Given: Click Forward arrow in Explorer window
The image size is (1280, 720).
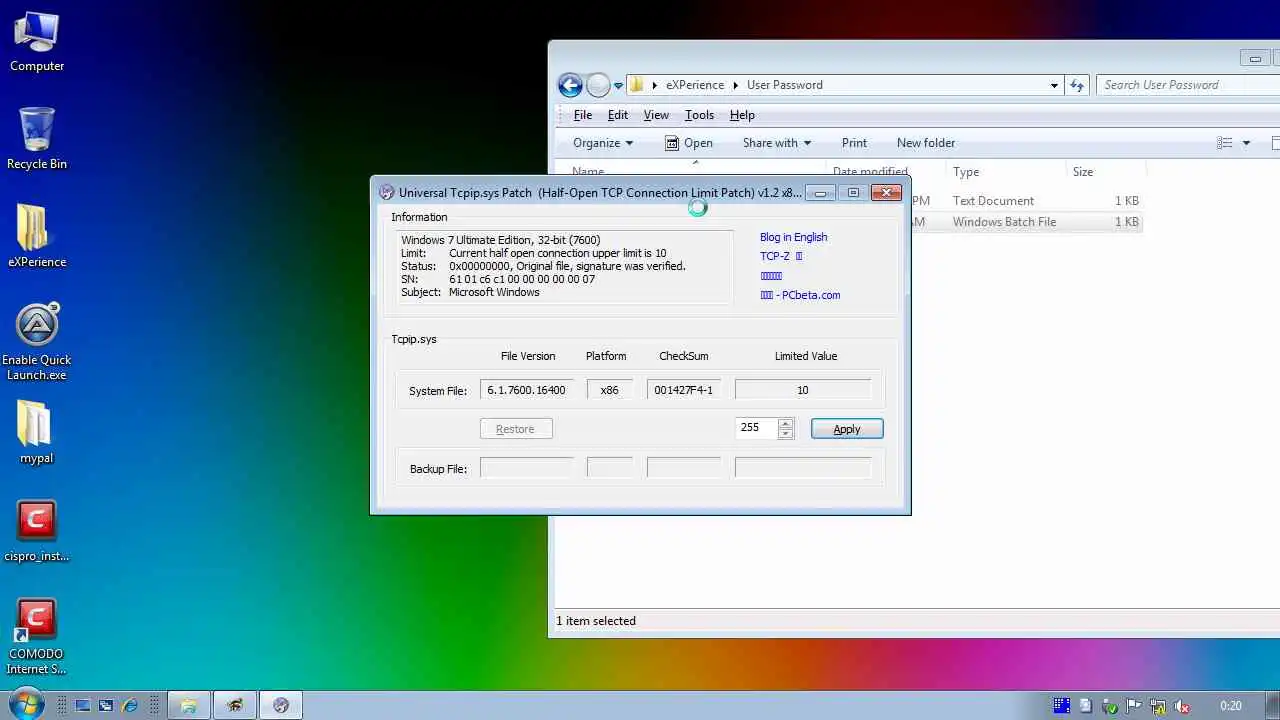Looking at the screenshot, I should 598,85.
